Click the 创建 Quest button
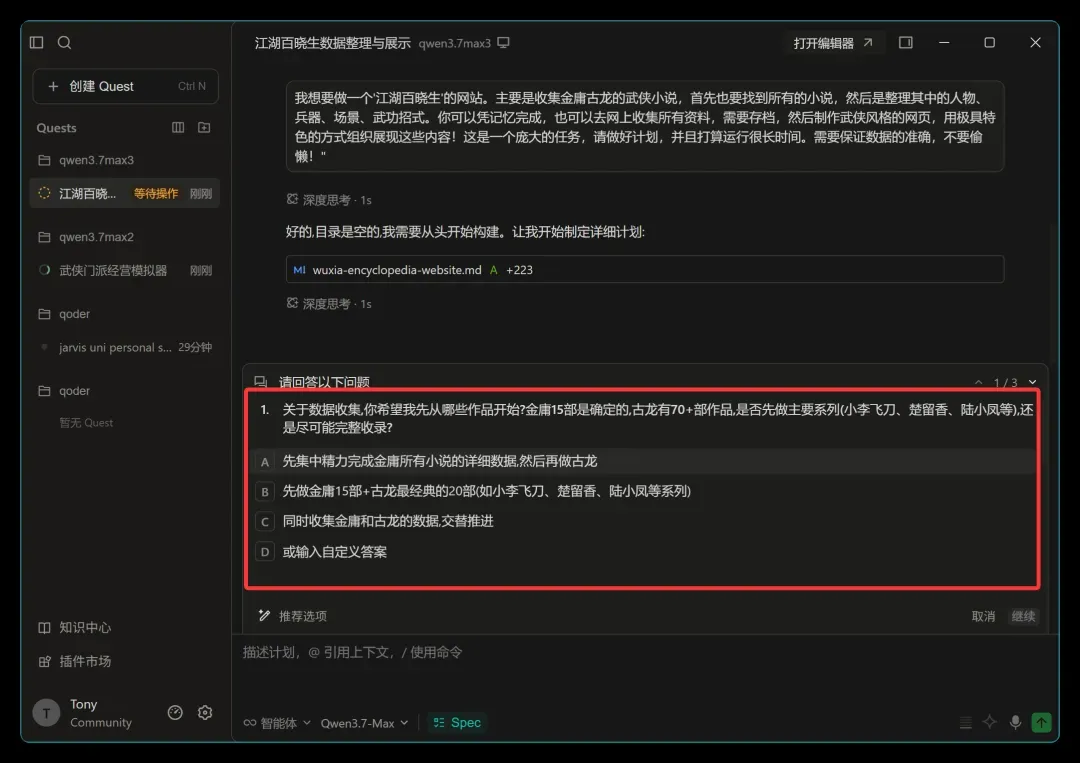 coord(125,86)
